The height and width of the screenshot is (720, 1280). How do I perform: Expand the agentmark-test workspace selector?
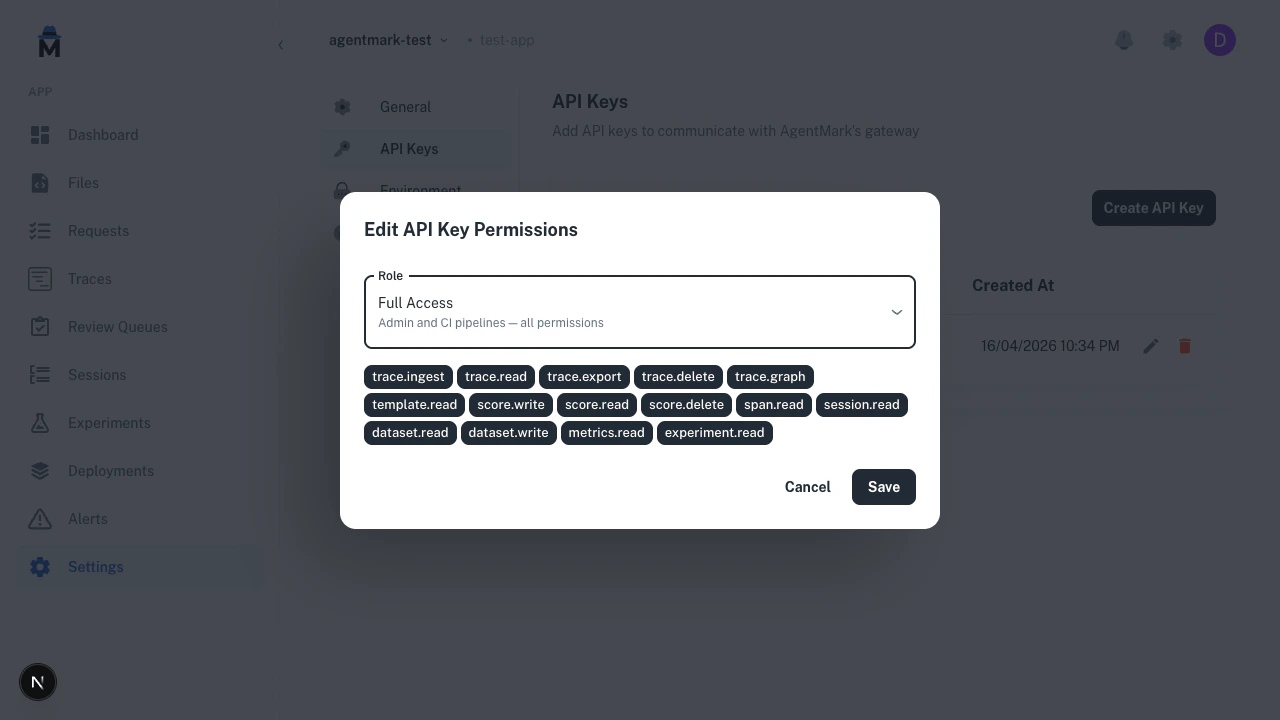click(x=388, y=40)
